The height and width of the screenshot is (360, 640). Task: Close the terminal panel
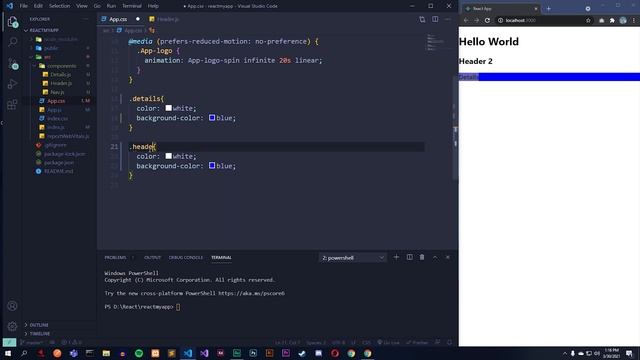(448, 257)
